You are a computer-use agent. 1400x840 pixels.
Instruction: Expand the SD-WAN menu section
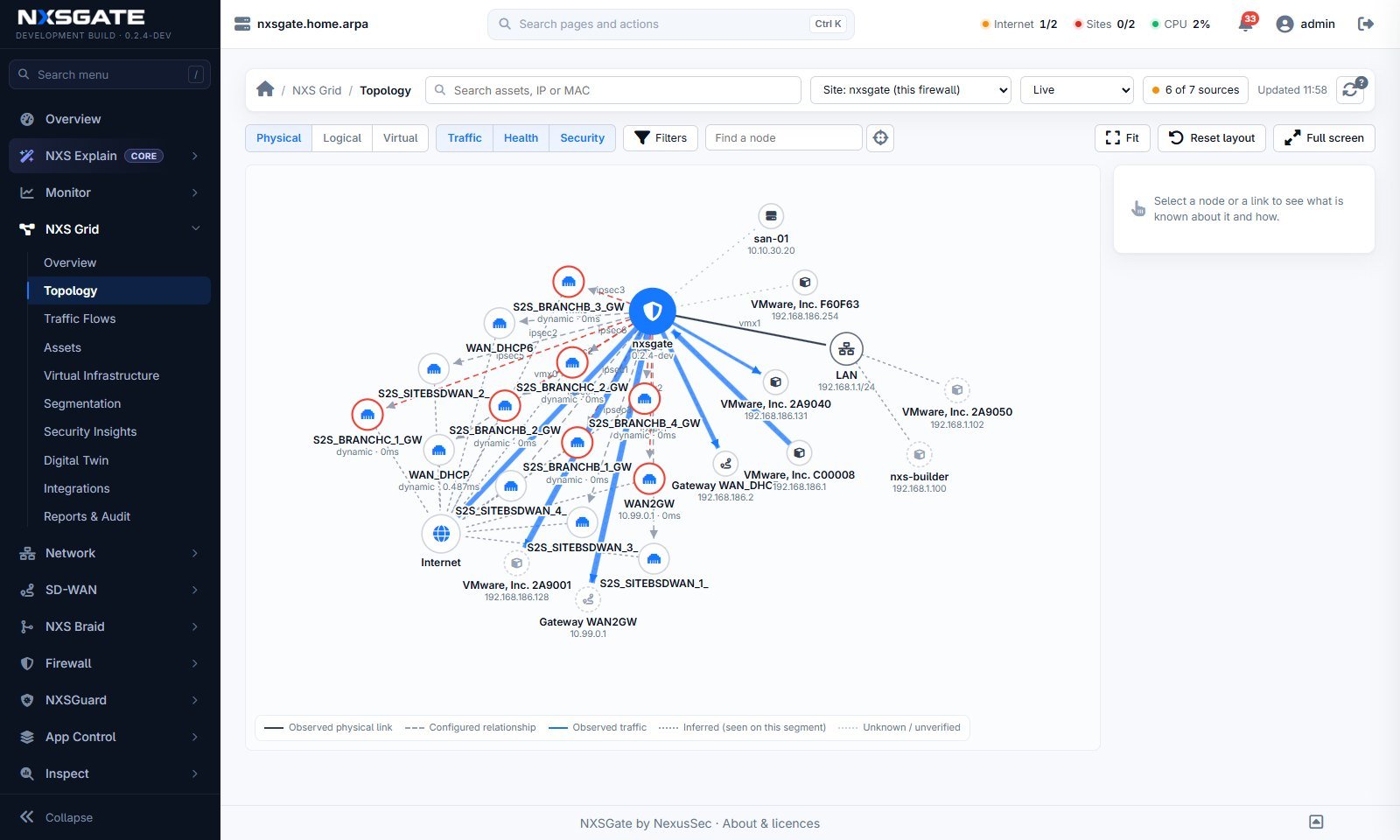point(110,590)
